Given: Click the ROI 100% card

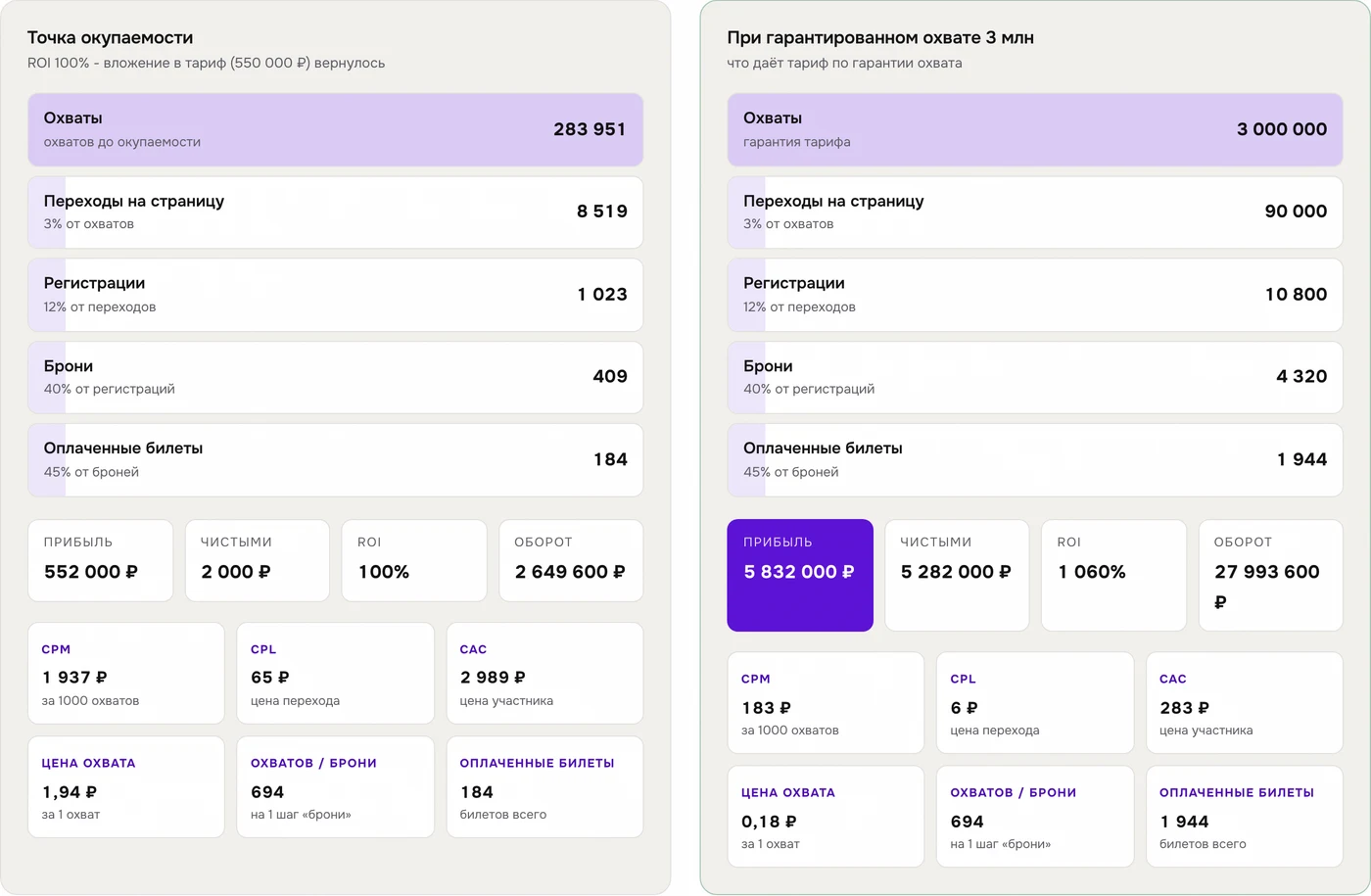Looking at the screenshot, I should pos(414,560).
